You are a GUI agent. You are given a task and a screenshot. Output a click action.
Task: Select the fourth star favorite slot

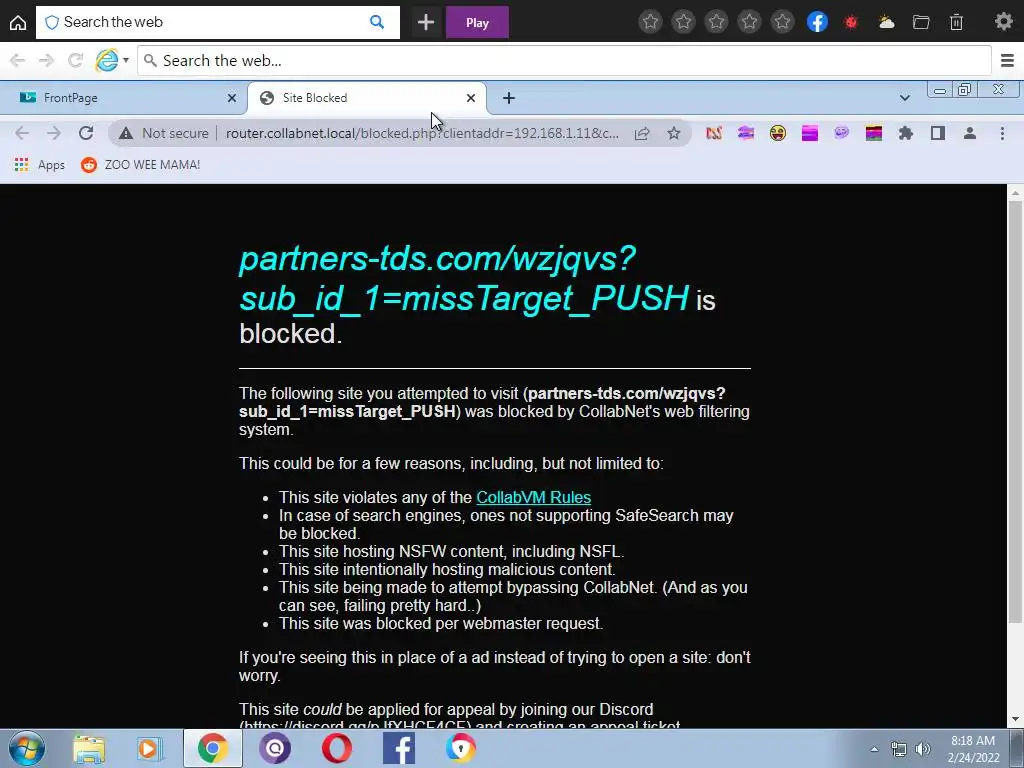coord(750,22)
